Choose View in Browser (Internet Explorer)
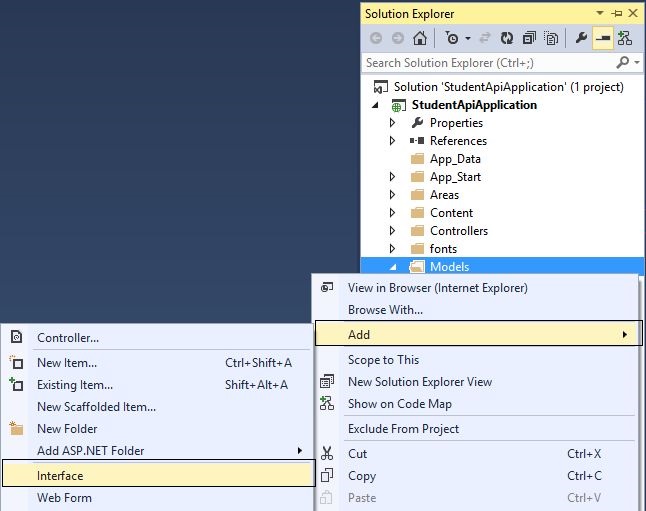646x511 pixels. 476,288
